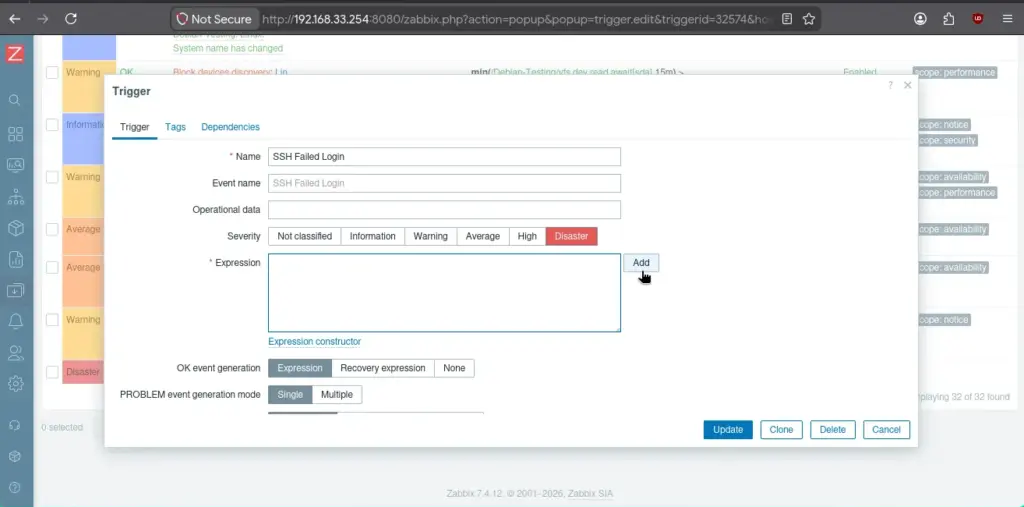This screenshot has width=1024, height=507.
Task: Open the browser hamburger menu
Action: [1007, 19]
